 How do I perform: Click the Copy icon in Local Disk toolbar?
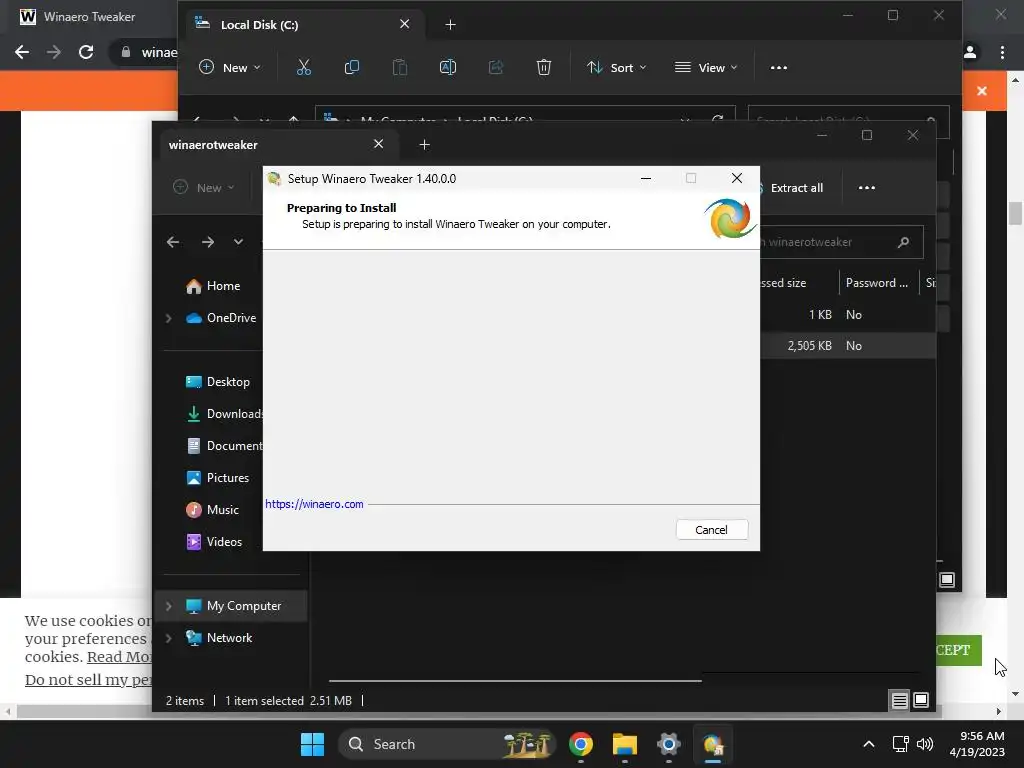[x=351, y=67]
